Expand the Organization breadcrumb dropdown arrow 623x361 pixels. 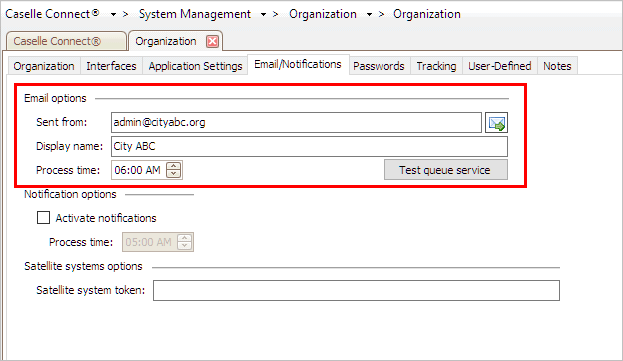pos(369,15)
